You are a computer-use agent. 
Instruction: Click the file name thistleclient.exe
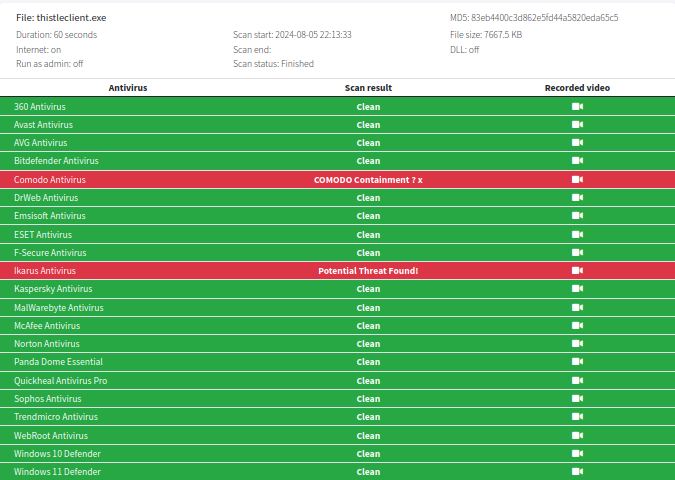point(71,18)
